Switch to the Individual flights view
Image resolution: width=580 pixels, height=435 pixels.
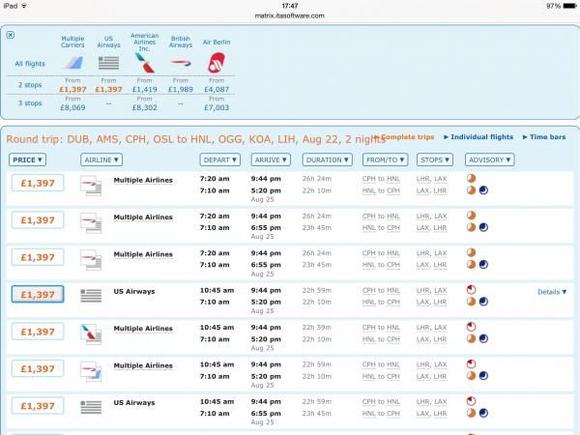479,137
